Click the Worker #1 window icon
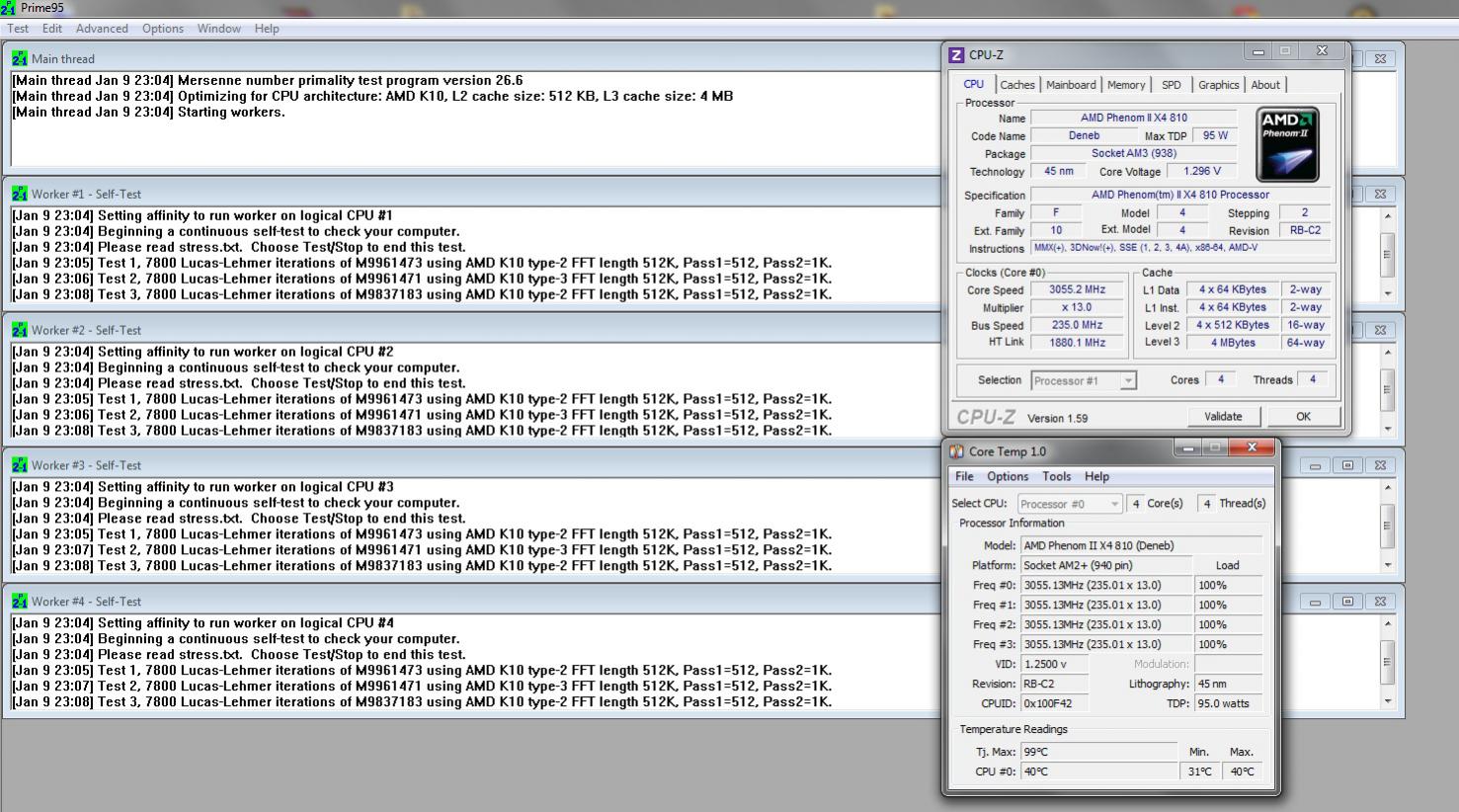This screenshot has height=812, width=1459. [20, 194]
